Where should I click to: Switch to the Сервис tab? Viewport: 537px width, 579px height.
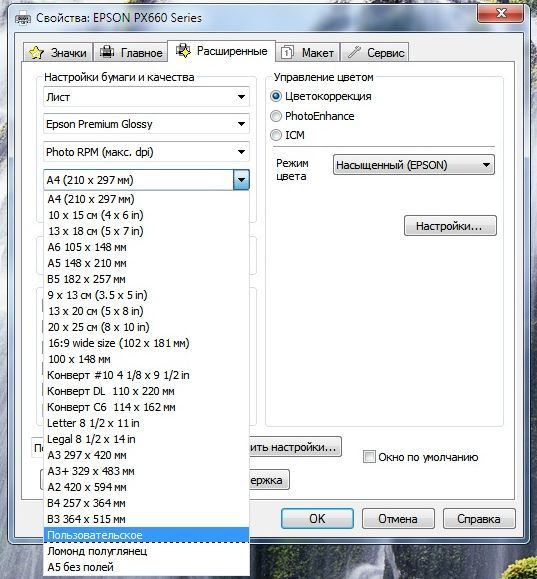(x=374, y=52)
